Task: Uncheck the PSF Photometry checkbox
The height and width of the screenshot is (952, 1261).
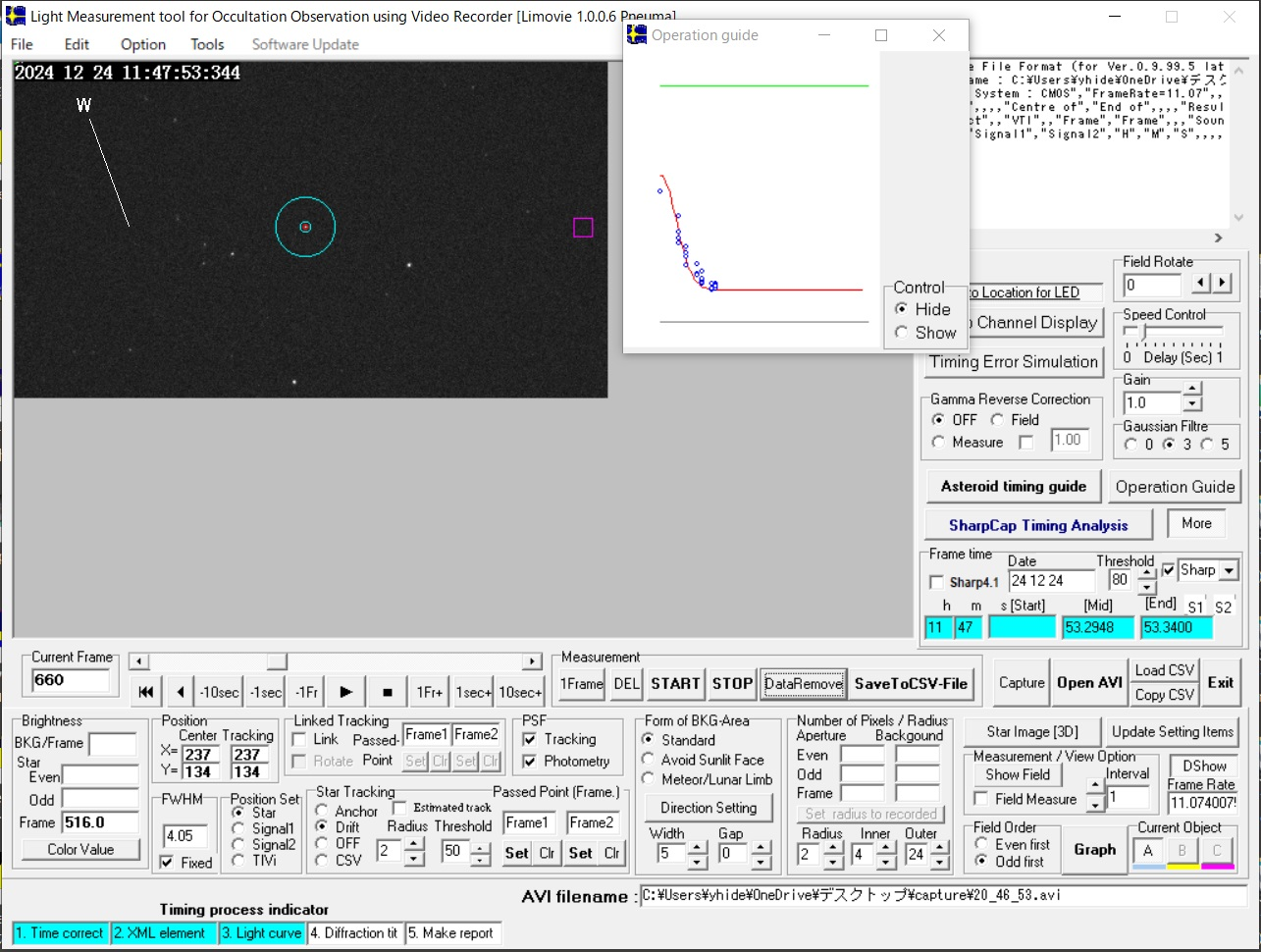Action: [x=530, y=762]
